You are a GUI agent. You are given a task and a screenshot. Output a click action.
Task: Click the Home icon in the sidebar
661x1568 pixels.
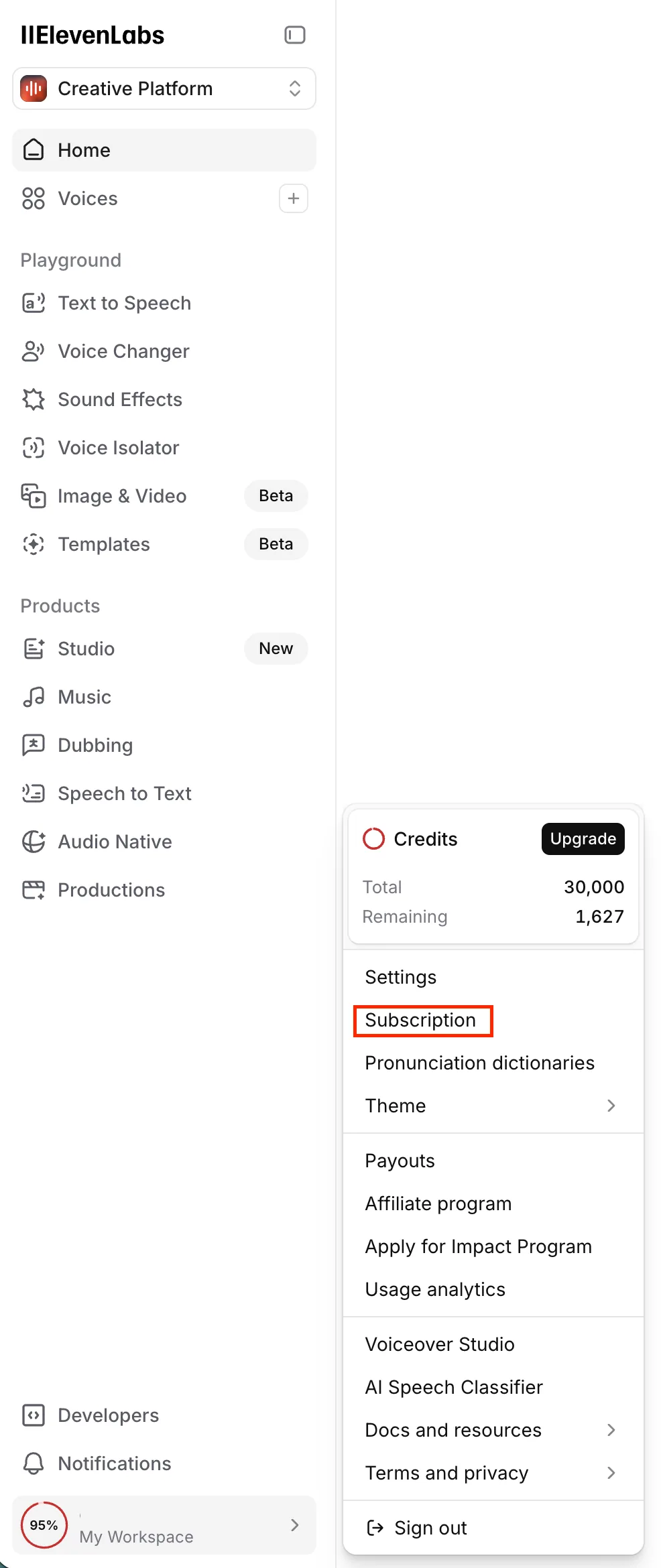[34, 150]
